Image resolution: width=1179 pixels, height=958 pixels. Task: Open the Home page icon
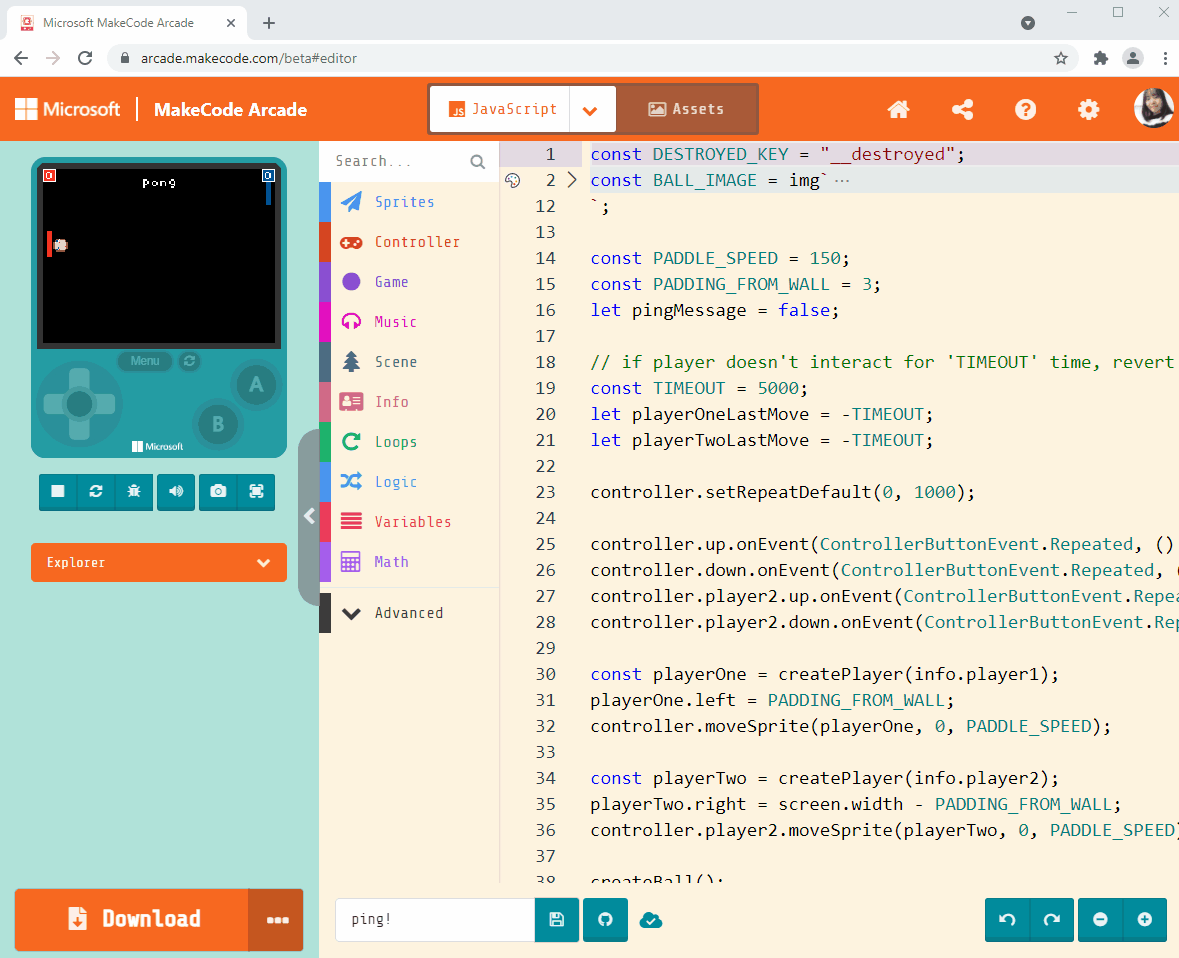[x=899, y=110]
